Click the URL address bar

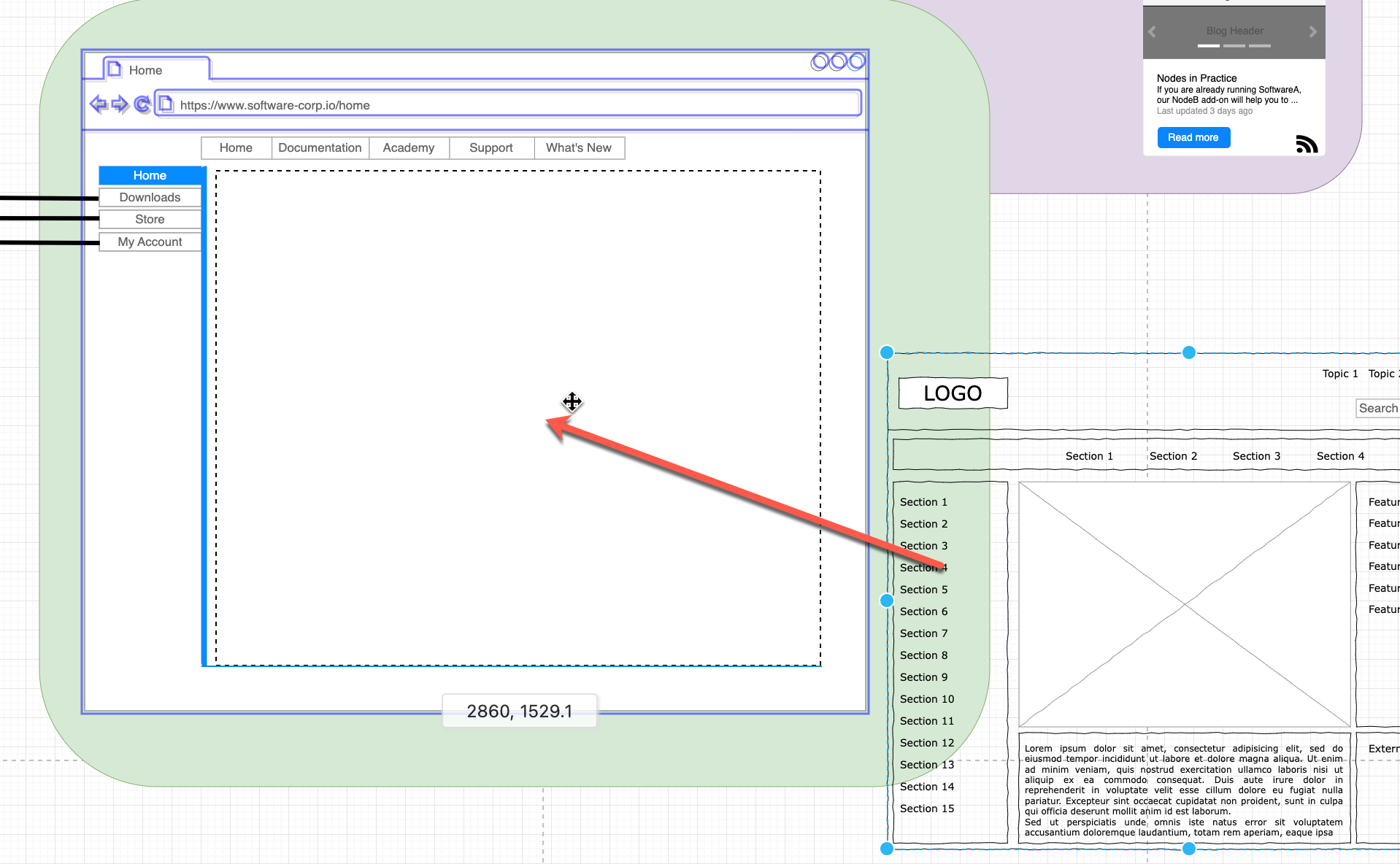pos(511,104)
